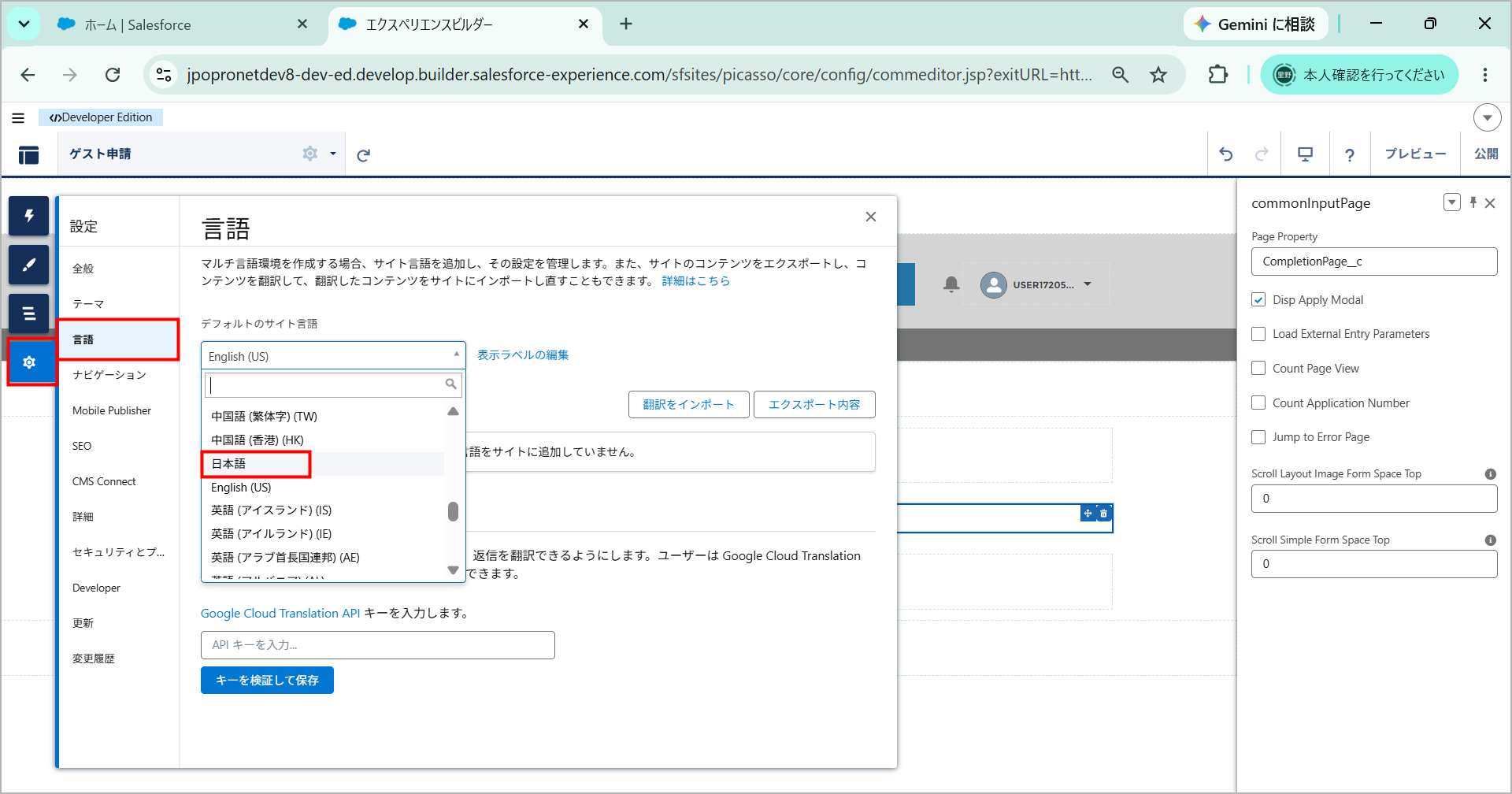Click the undo arrow in builder toolbar
This screenshot has width=1512, height=794.
(1226, 154)
